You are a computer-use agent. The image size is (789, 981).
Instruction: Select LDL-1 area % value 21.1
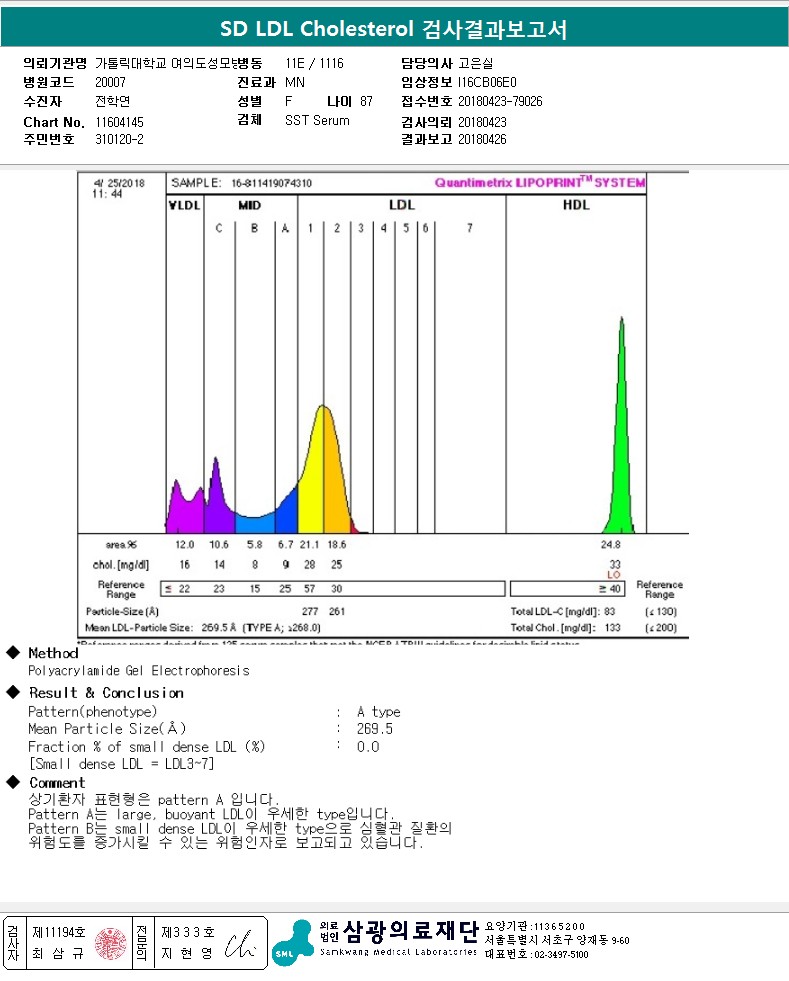309,545
